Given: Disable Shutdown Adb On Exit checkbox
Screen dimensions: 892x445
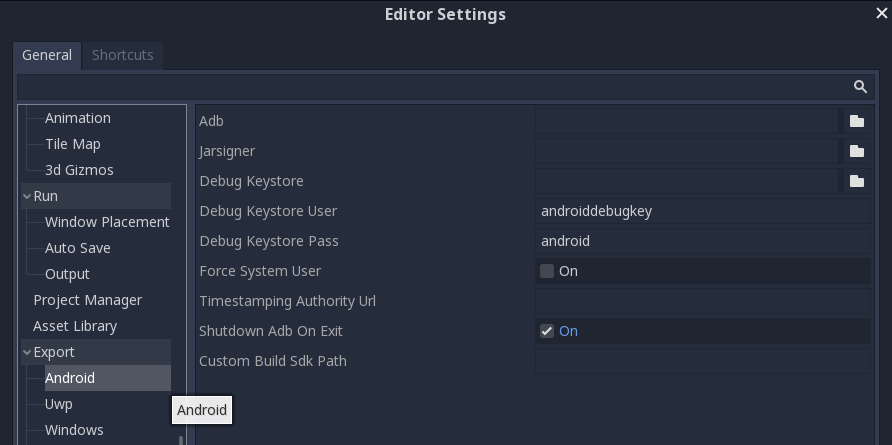Looking at the screenshot, I should pyautogui.click(x=547, y=331).
